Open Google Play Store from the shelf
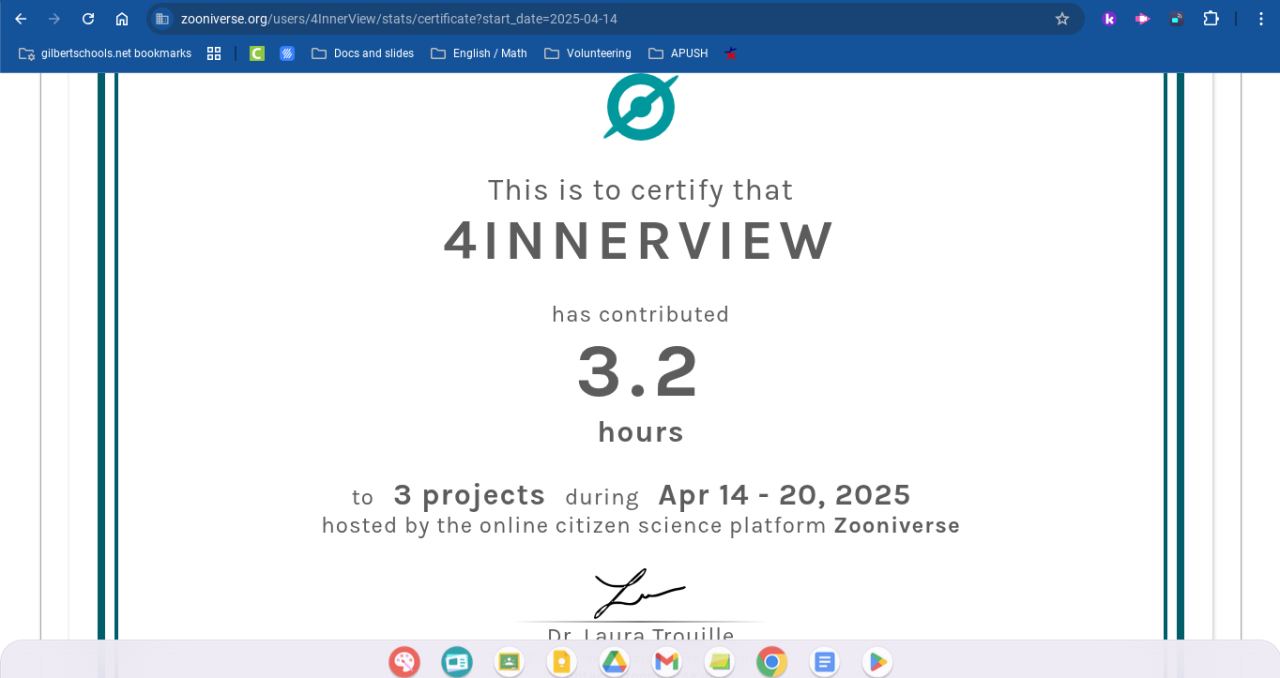1280x678 pixels. coord(877,661)
